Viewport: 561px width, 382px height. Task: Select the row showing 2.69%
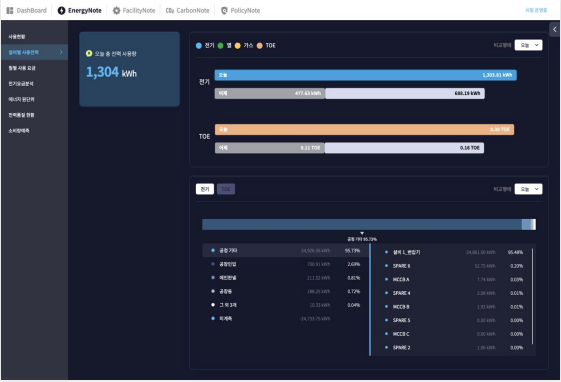[286, 264]
